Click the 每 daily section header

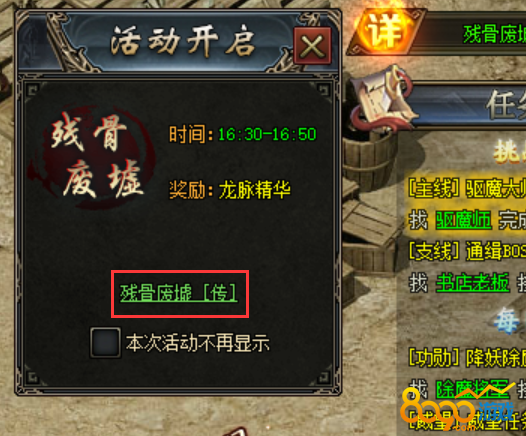click(507, 320)
